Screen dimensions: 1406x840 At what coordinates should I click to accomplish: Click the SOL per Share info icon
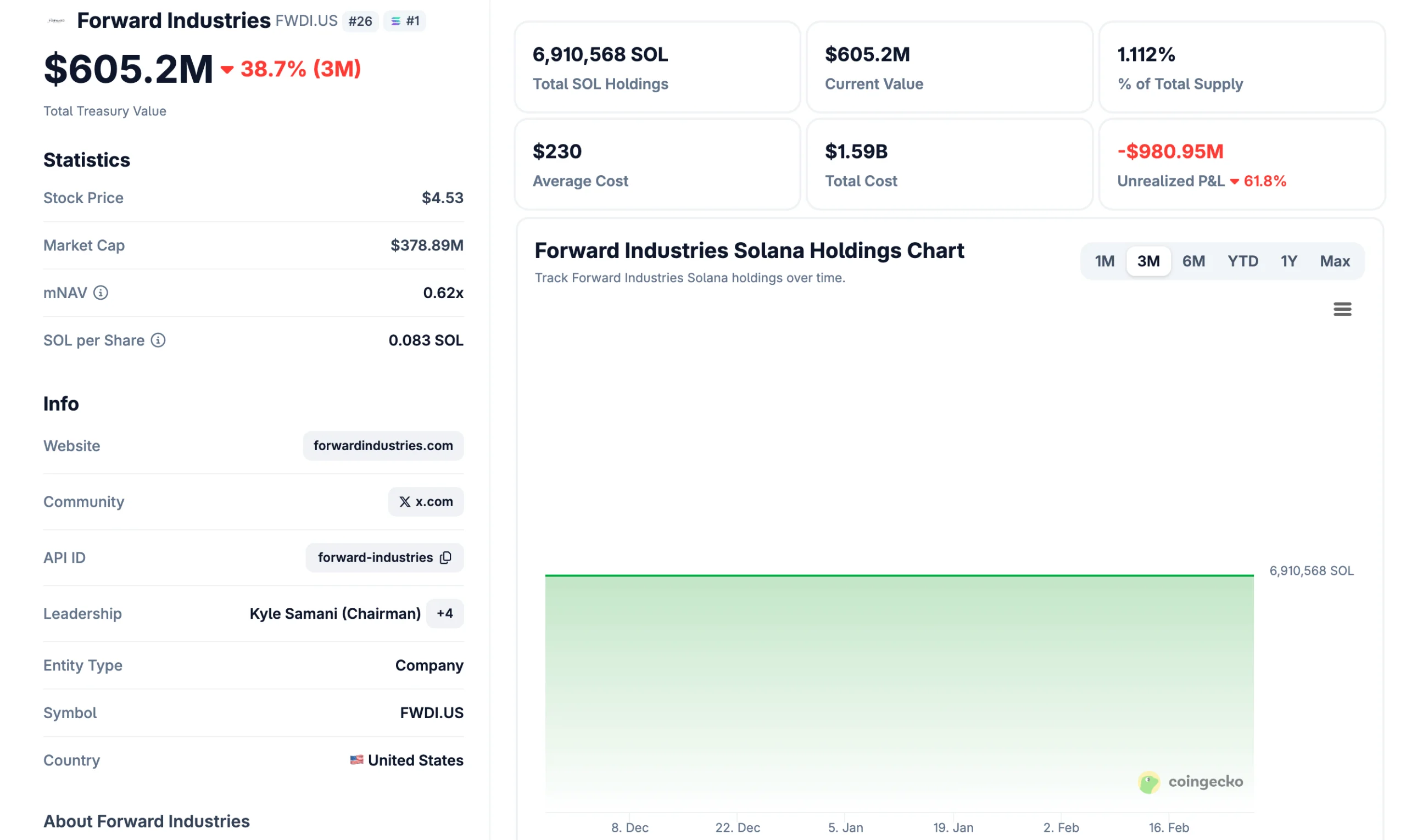[158, 340]
